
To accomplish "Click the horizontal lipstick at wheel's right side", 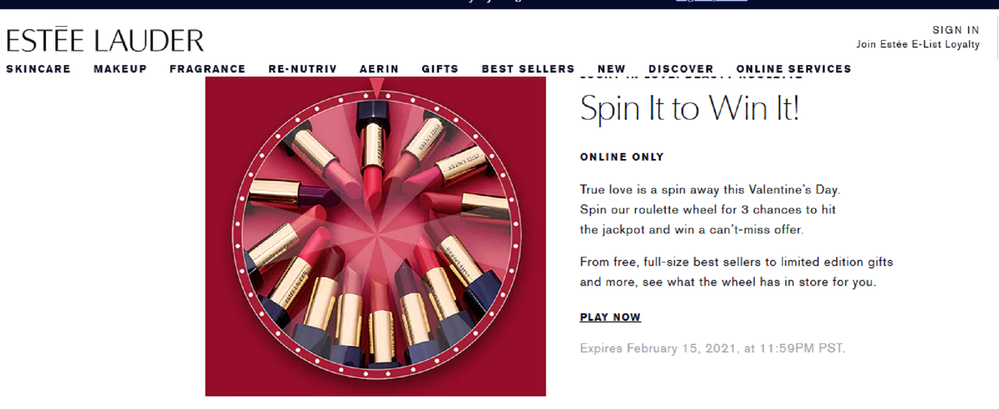I will click(464, 205).
